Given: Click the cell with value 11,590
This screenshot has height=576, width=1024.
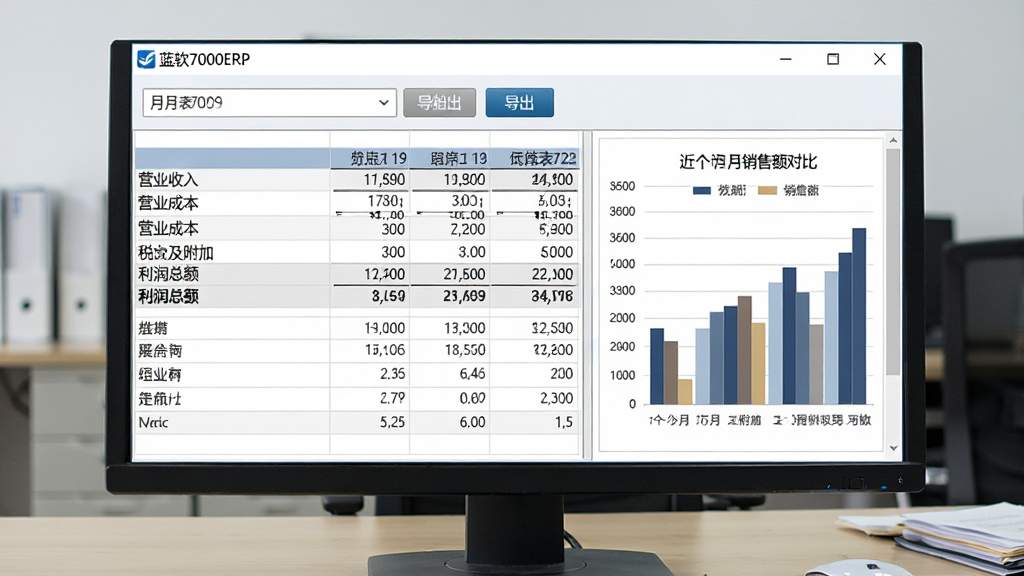Looking at the screenshot, I should (x=384, y=180).
